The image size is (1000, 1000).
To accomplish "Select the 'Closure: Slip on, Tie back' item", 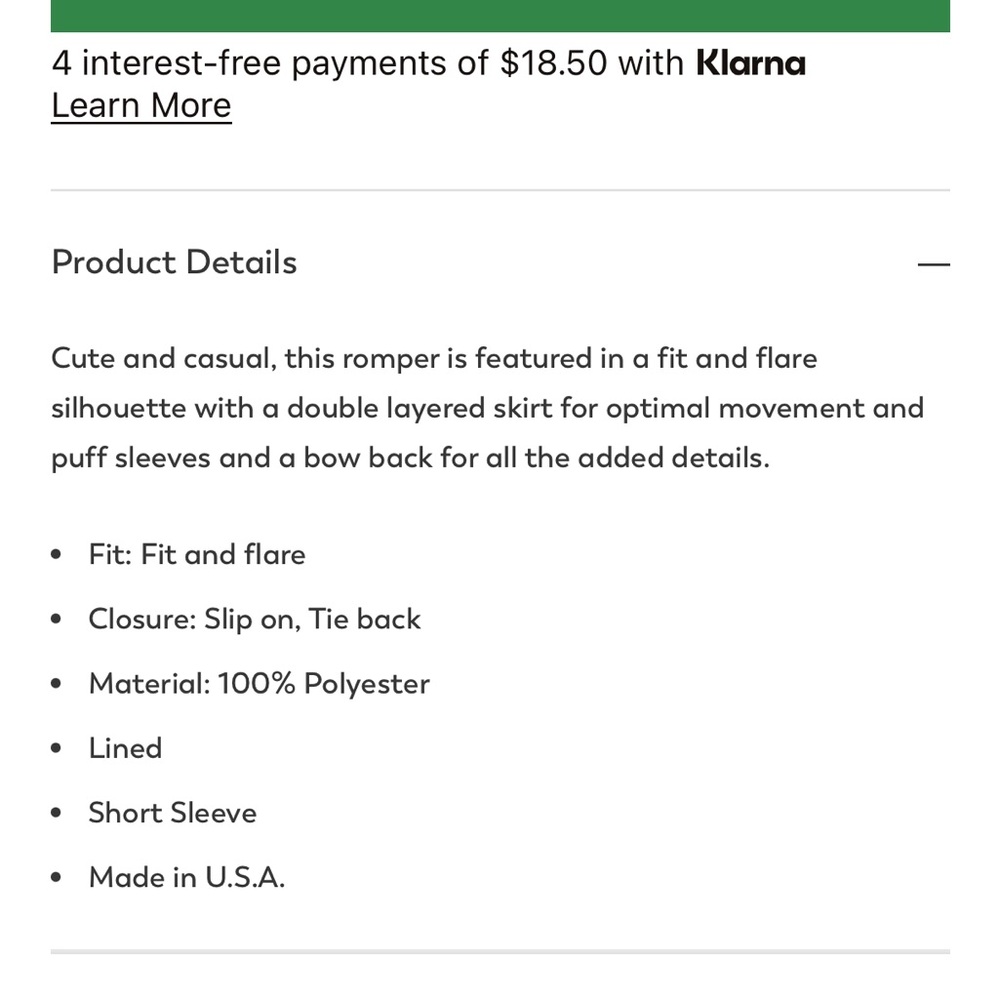I will [x=254, y=619].
